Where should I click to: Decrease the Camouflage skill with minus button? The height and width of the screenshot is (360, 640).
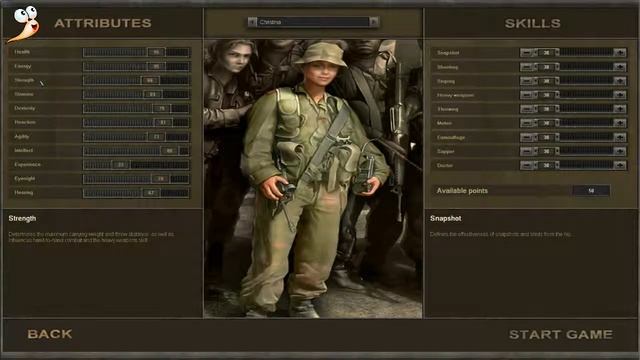coord(527,137)
